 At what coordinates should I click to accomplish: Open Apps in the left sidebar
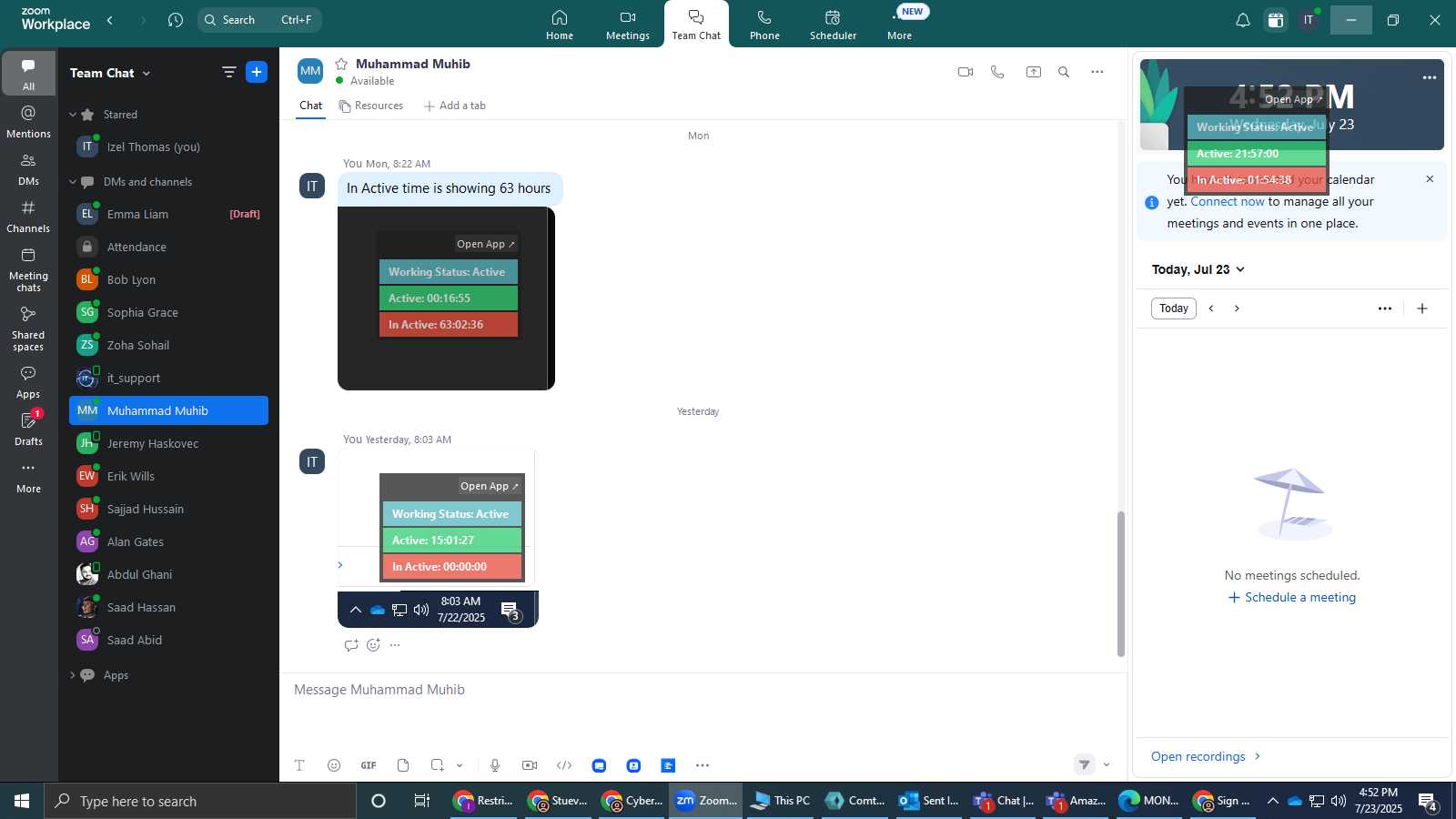point(28,382)
